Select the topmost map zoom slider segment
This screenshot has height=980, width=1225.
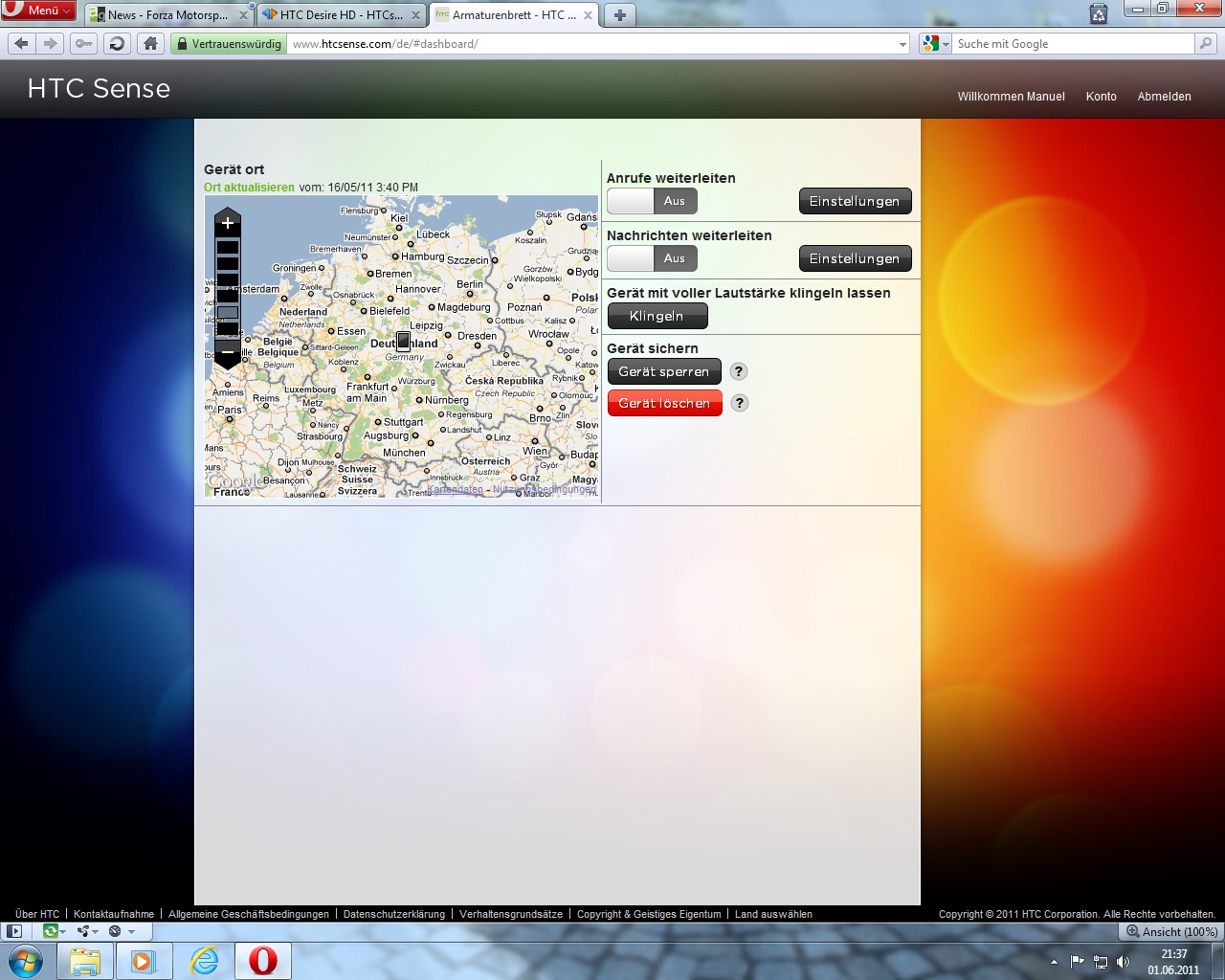(228, 247)
